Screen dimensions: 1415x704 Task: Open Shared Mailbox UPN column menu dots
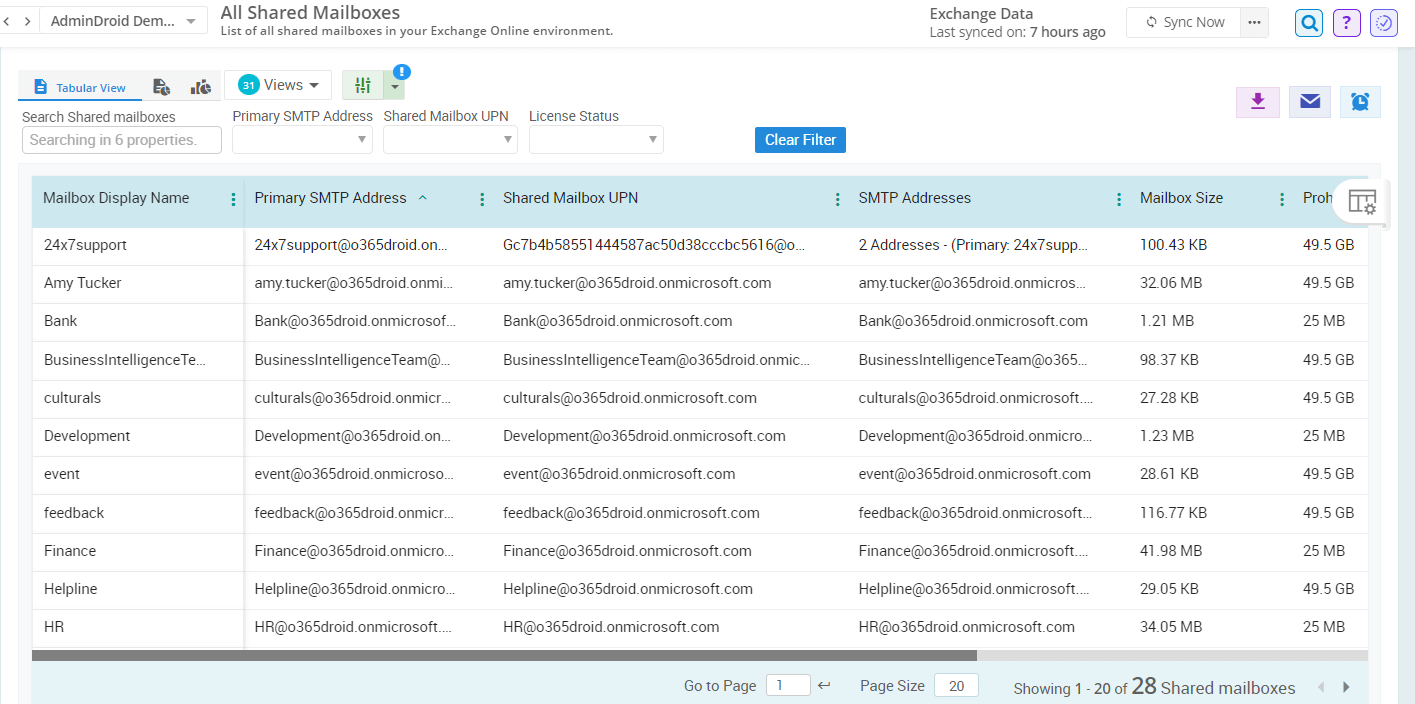[837, 199]
